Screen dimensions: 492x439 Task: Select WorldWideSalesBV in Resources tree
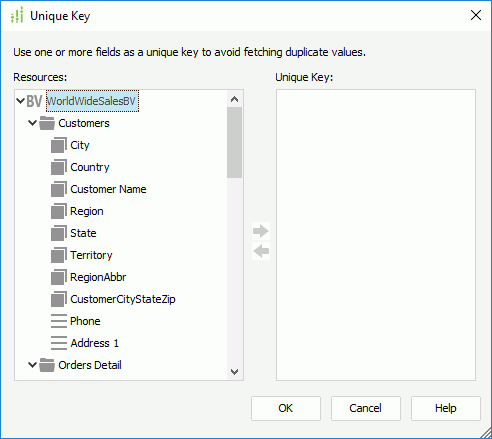[x=92, y=101]
